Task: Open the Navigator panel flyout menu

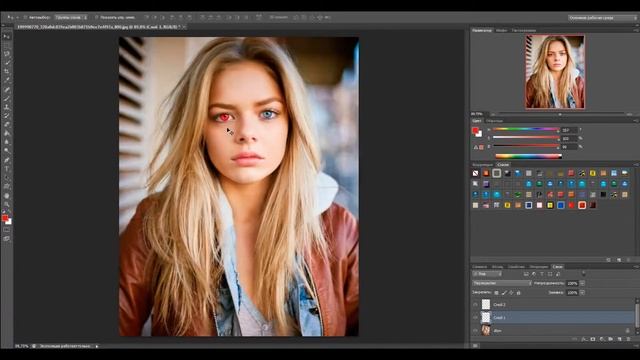Action: 636,30
